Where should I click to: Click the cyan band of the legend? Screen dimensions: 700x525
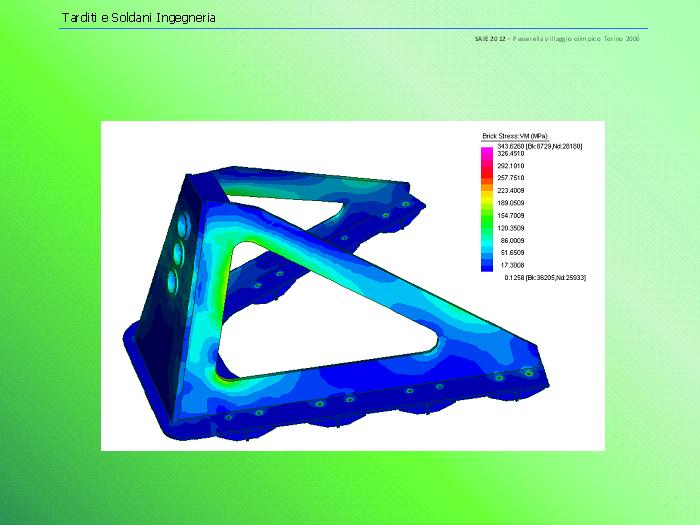[487, 241]
